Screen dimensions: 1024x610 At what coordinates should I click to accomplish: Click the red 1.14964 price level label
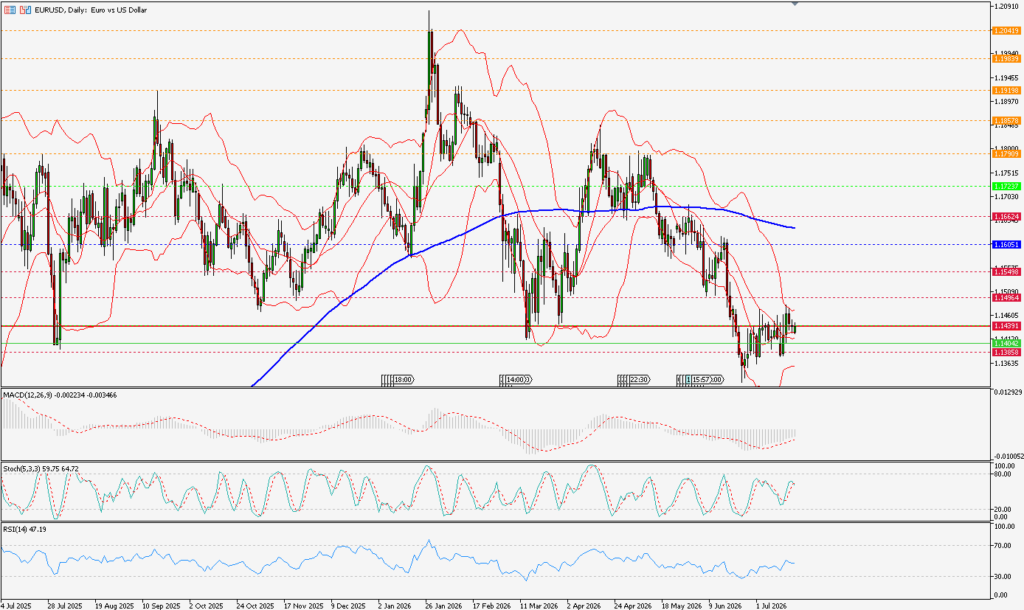[1006, 298]
